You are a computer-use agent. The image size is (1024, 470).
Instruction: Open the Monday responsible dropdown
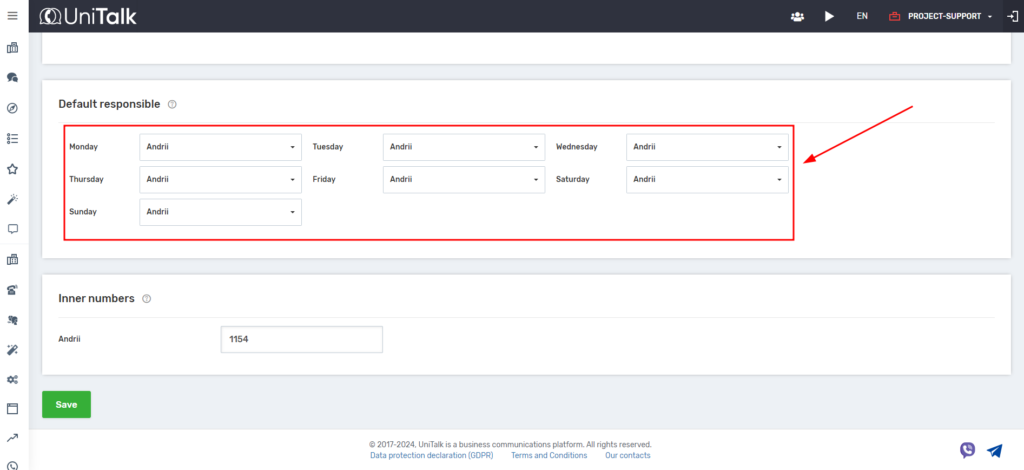pyautogui.click(x=220, y=147)
